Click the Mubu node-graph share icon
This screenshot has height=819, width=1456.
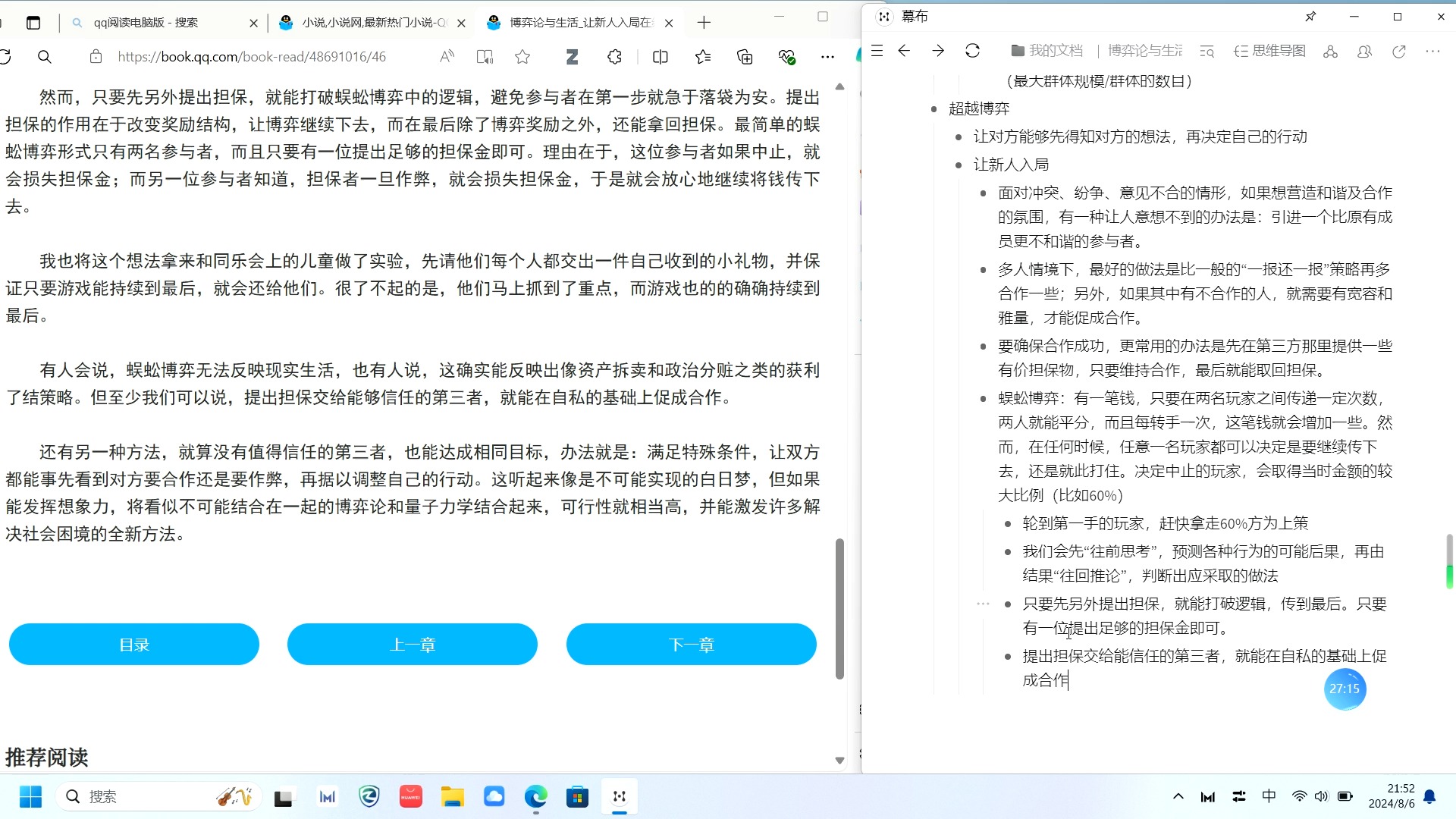pyautogui.click(x=1330, y=52)
